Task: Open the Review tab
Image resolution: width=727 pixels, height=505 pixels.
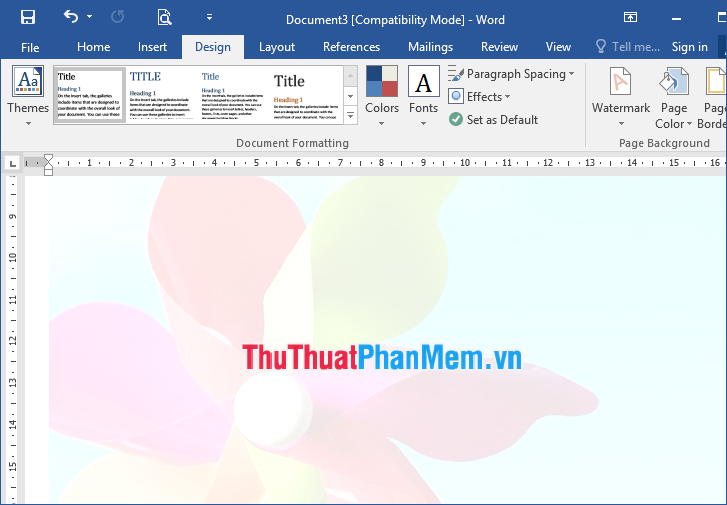Action: click(499, 47)
